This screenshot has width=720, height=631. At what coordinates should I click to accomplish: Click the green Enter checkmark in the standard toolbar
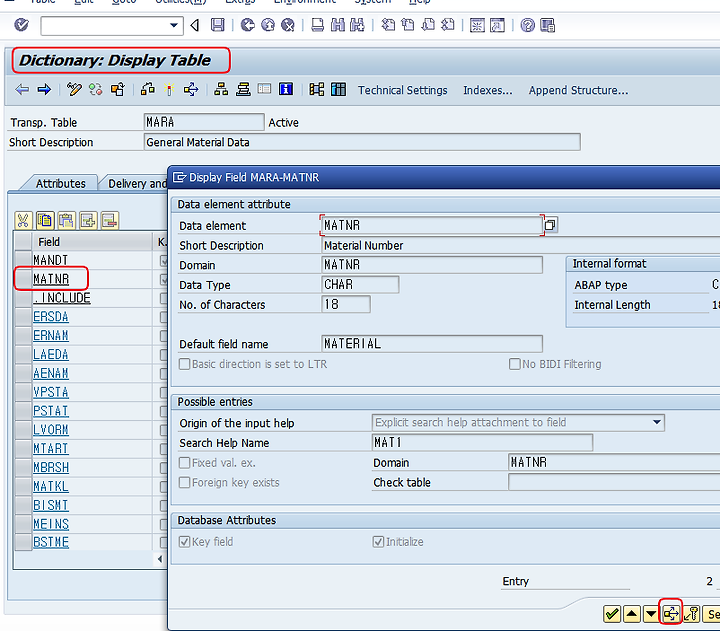pyautogui.click(x=21, y=25)
